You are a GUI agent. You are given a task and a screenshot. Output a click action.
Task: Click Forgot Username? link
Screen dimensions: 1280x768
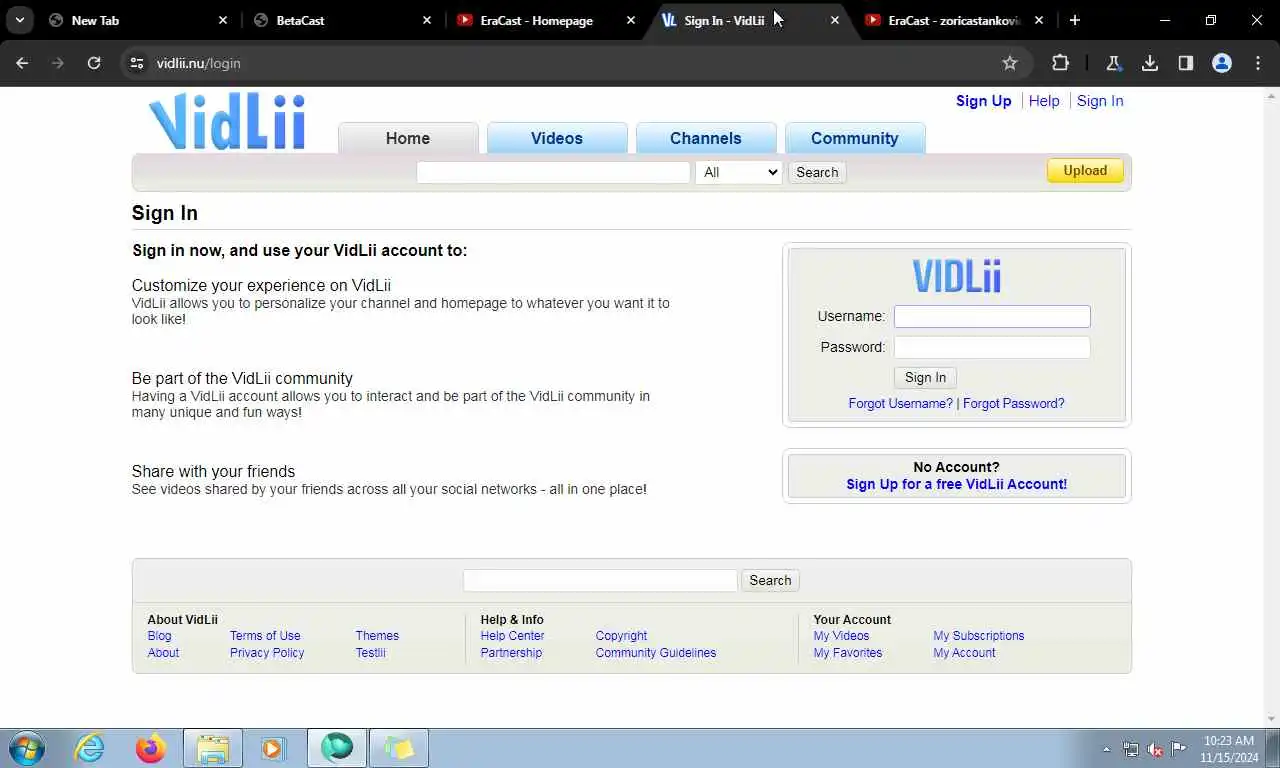point(901,404)
